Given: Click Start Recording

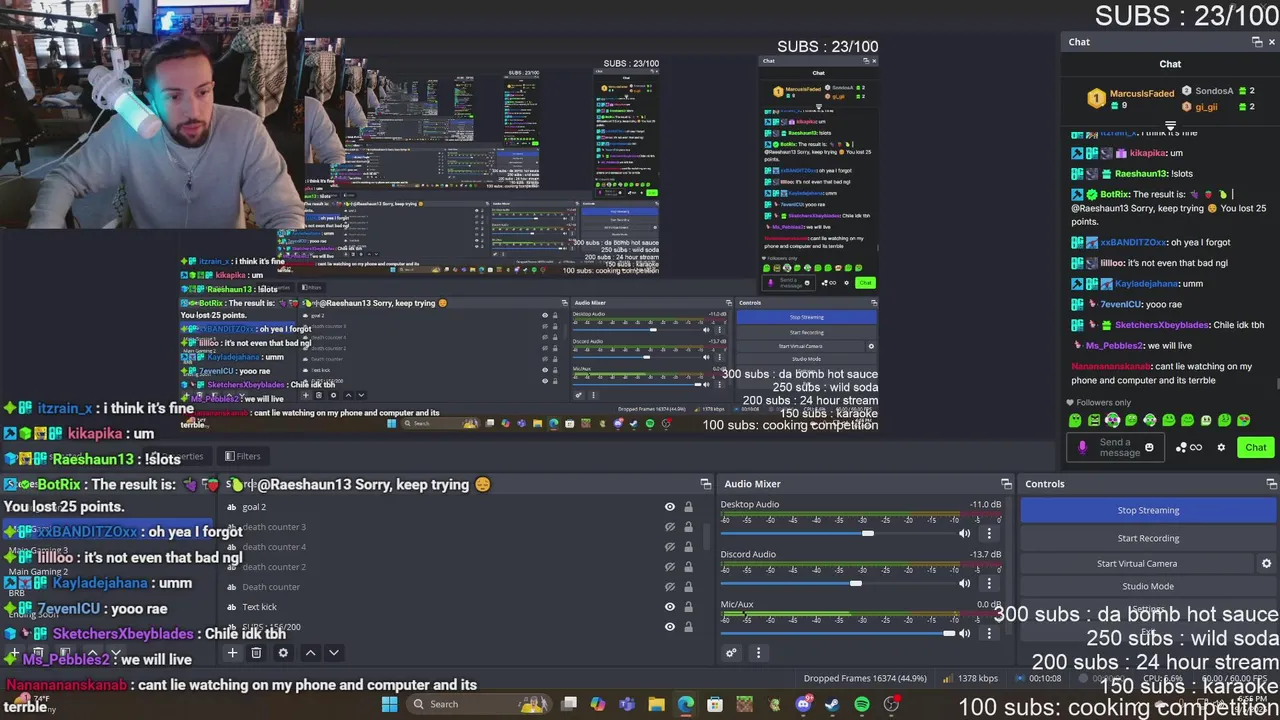Looking at the screenshot, I should (x=1148, y=538).
